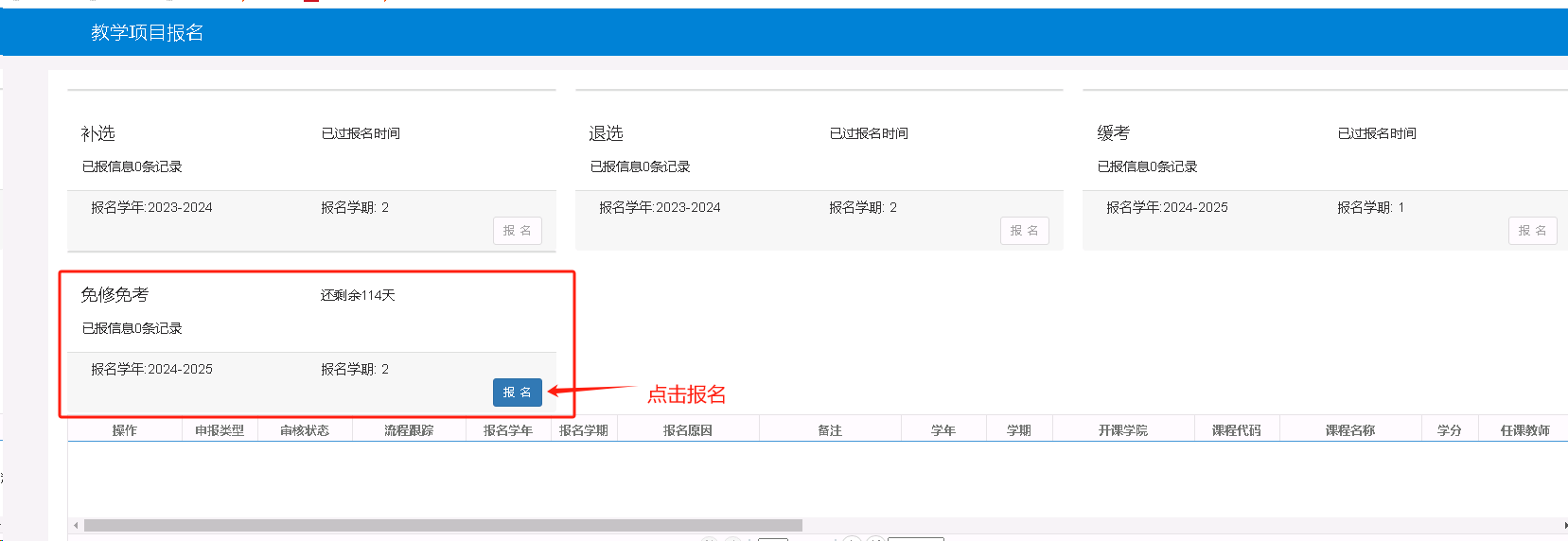Viewport: 1568px width, 541px height.
Task: Click the 备注 column header
Action: [830, 430]
